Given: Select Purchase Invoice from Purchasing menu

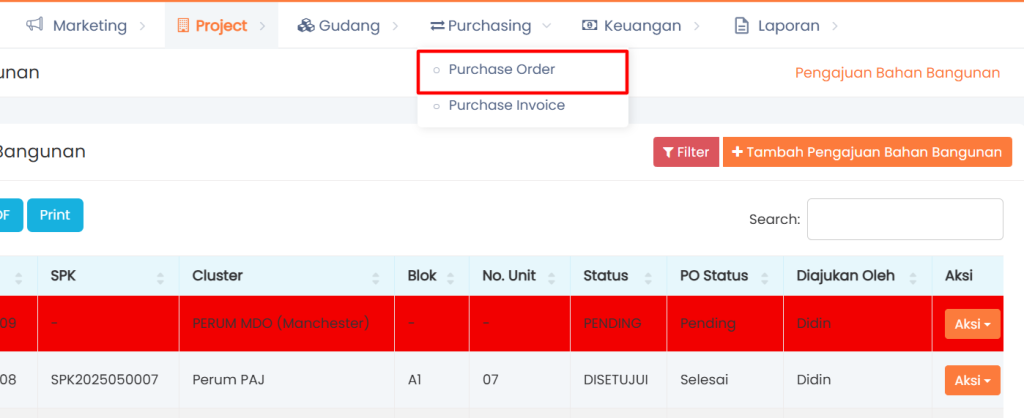Looking at the screenshot, I should tap(506, 105).
